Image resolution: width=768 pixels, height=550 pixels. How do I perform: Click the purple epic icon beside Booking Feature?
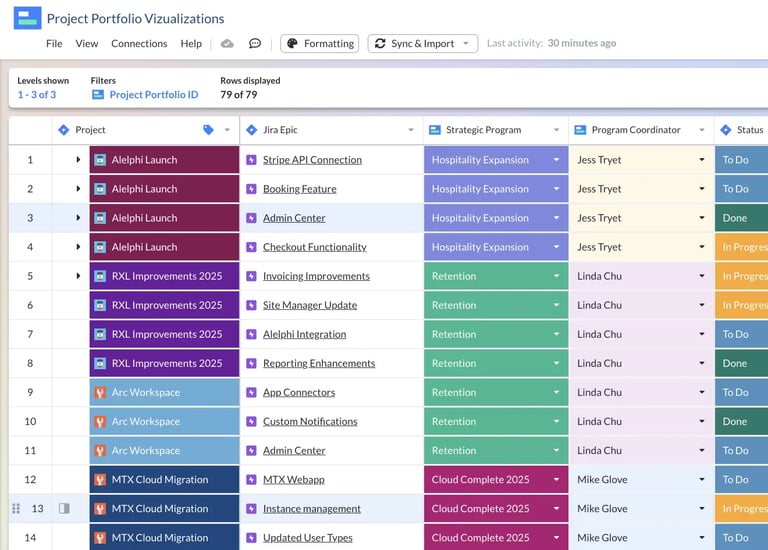point(251,189)
